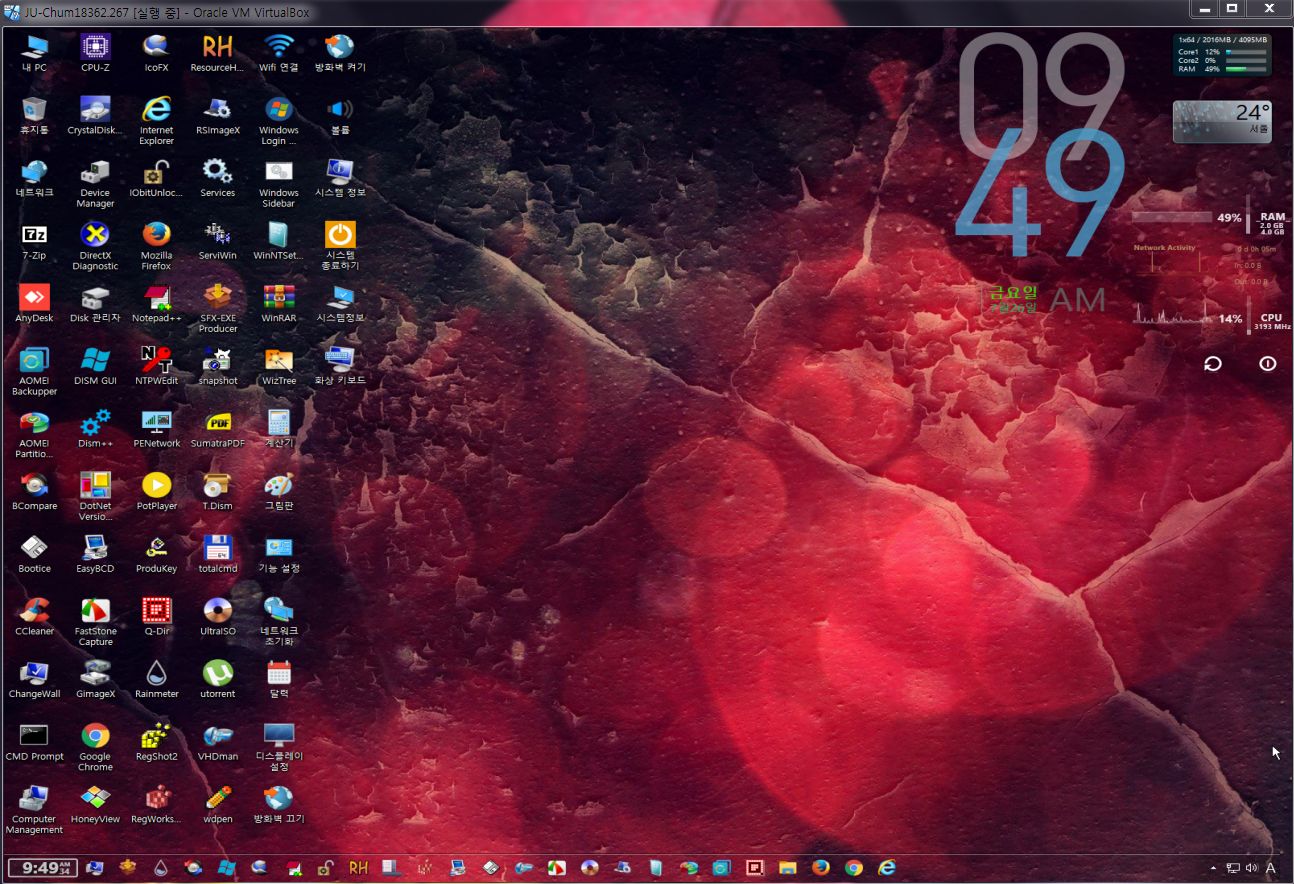Launch HoneyView from the desktop

[95, 805]
